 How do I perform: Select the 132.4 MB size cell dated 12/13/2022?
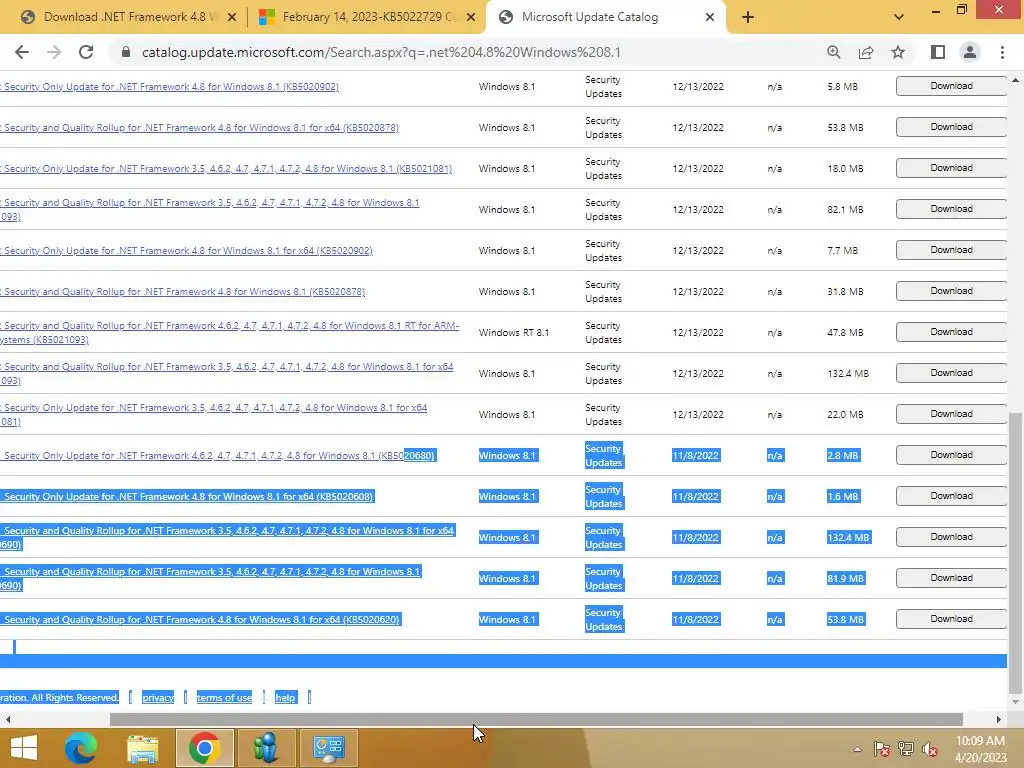848,374
